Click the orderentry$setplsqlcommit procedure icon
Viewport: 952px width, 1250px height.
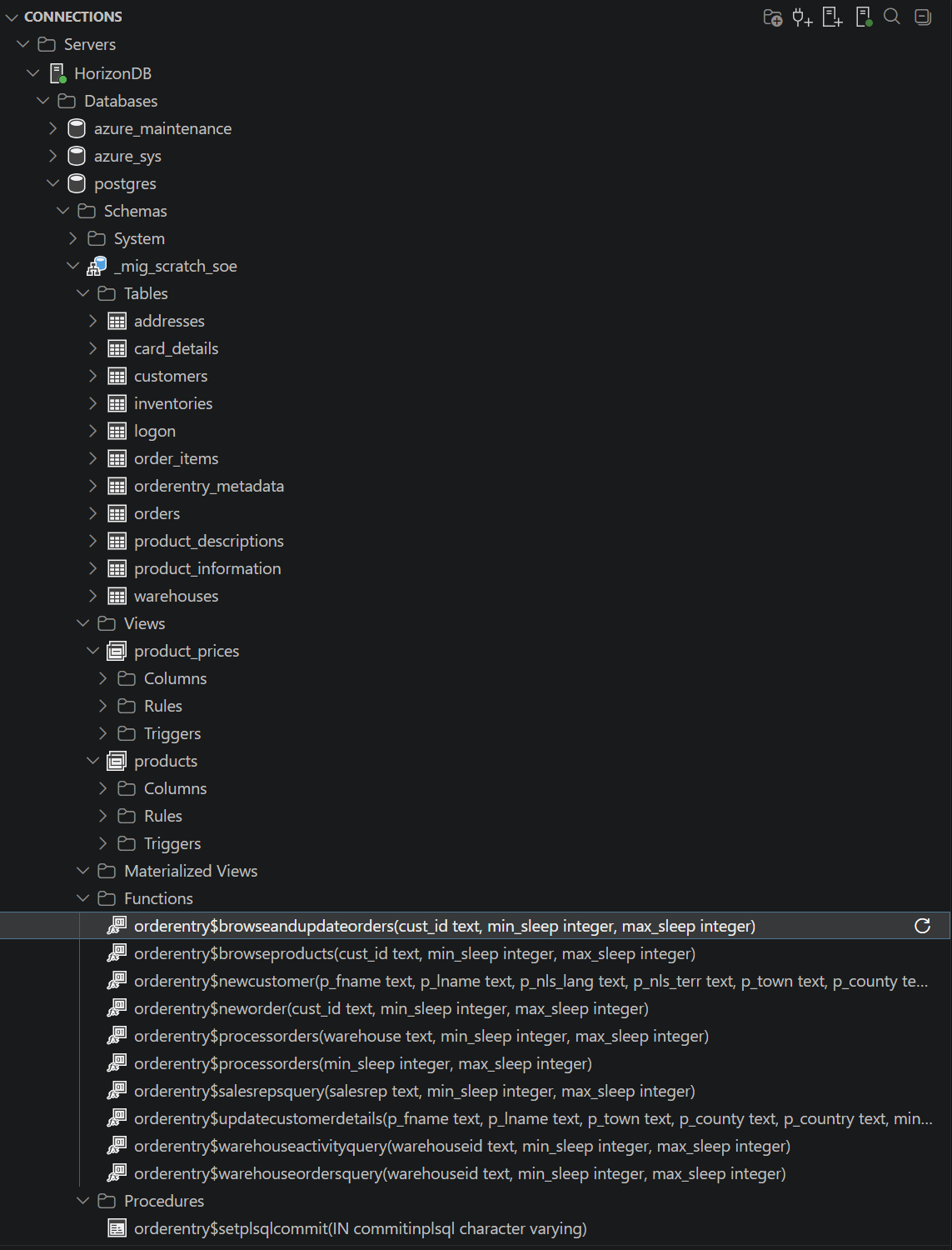click(117, 1228)
